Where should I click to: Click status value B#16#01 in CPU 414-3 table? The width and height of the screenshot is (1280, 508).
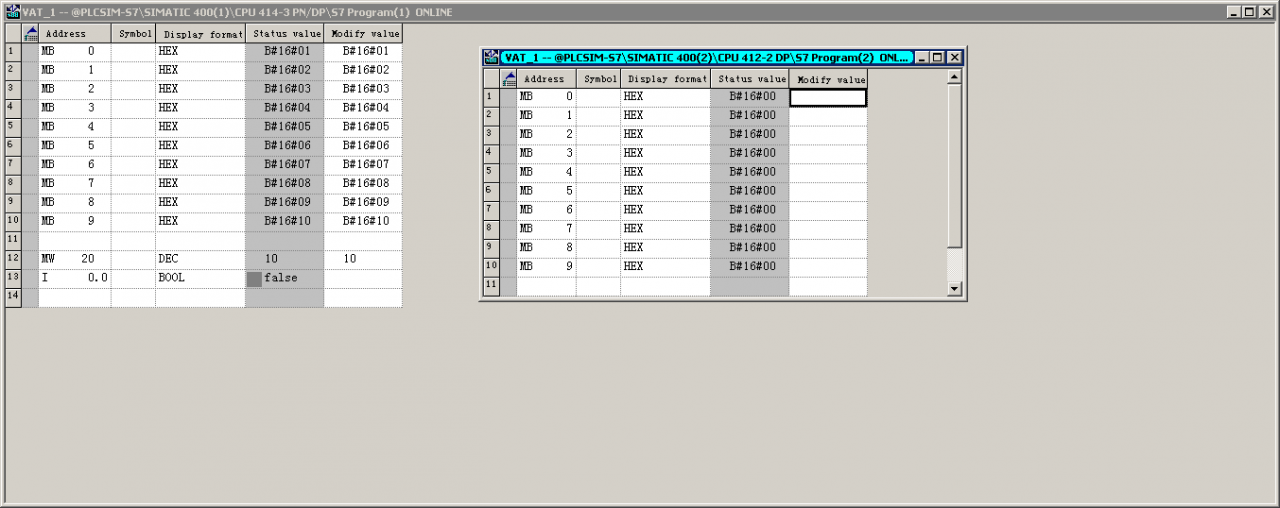[x=285, y=51]
